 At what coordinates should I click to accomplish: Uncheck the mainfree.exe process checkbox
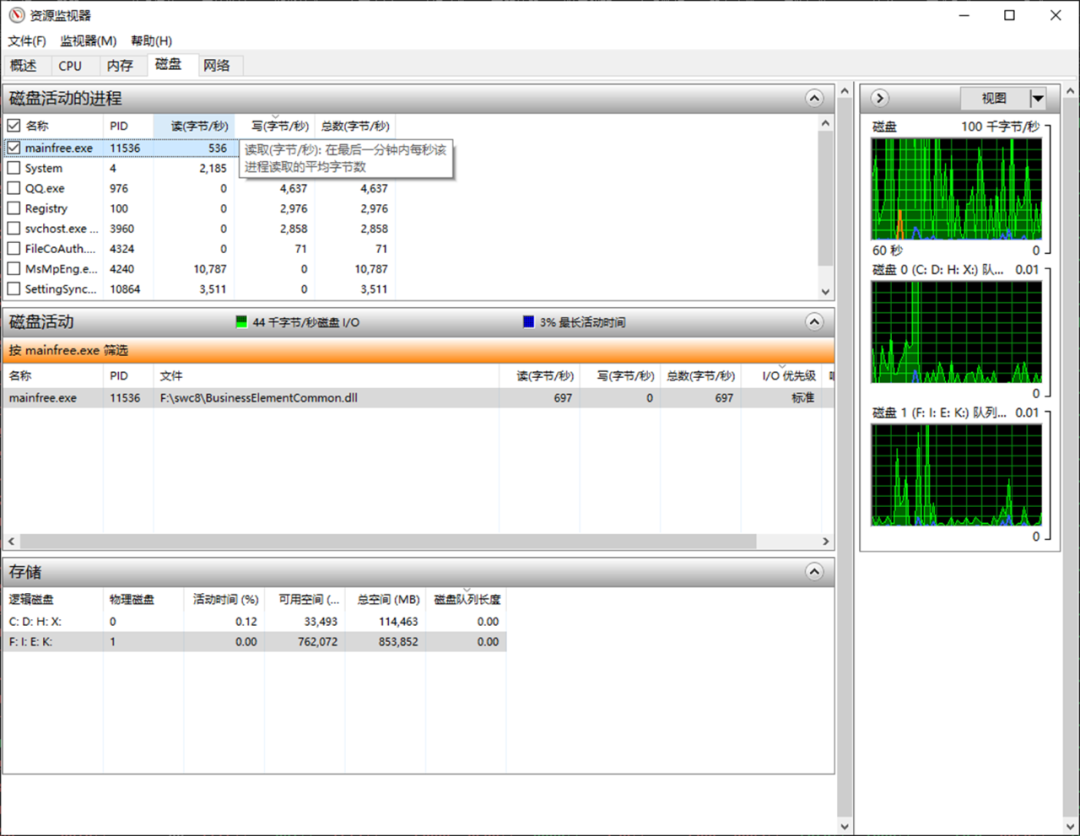14,148
